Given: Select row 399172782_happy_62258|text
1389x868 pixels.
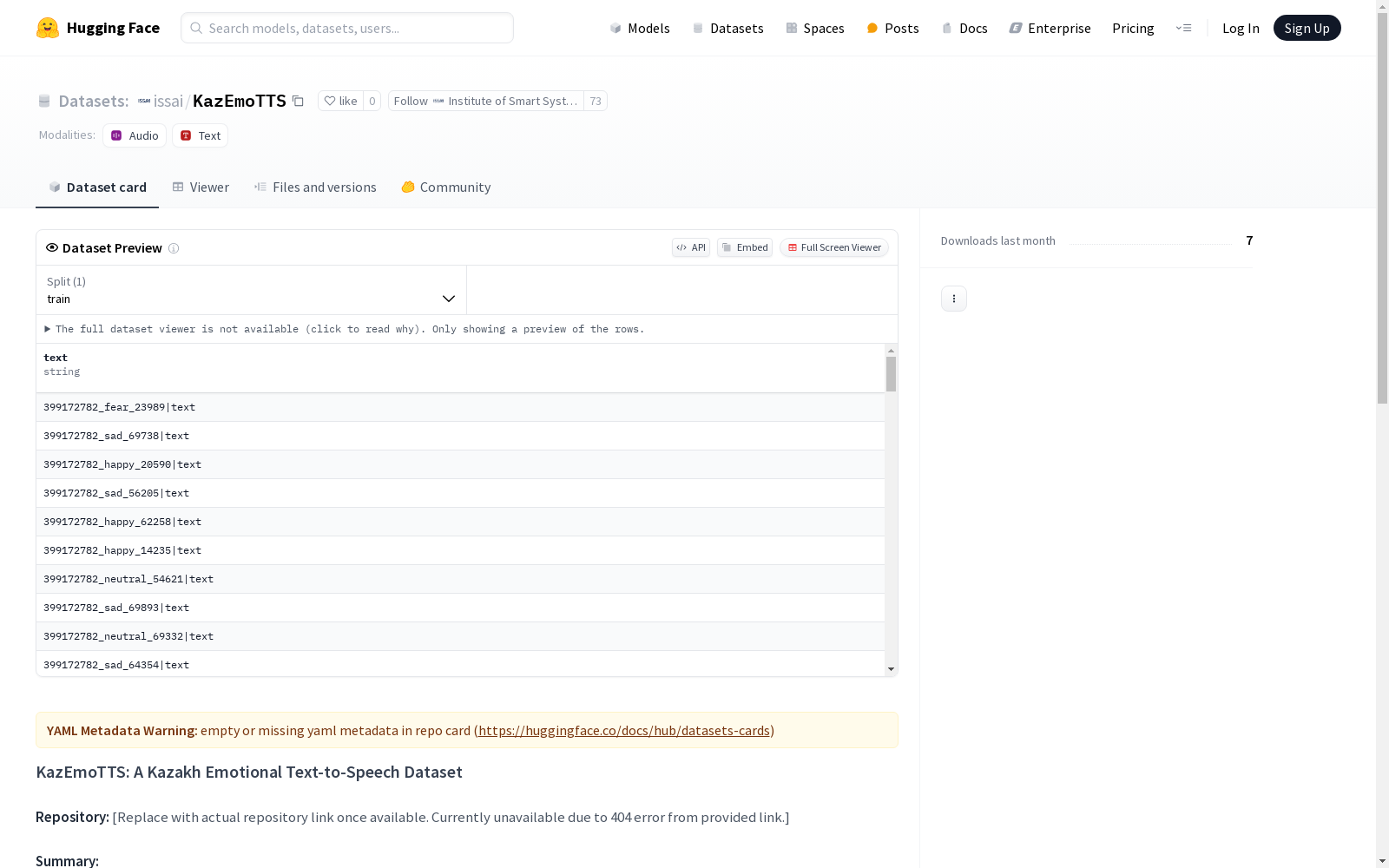Looking at the screenshot, I should pos(460,522).
